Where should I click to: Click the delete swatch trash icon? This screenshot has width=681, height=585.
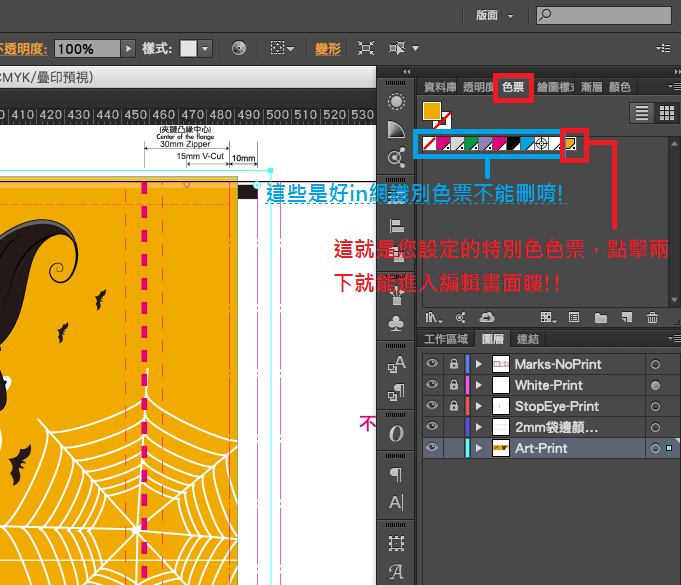[x=652, y=318]
